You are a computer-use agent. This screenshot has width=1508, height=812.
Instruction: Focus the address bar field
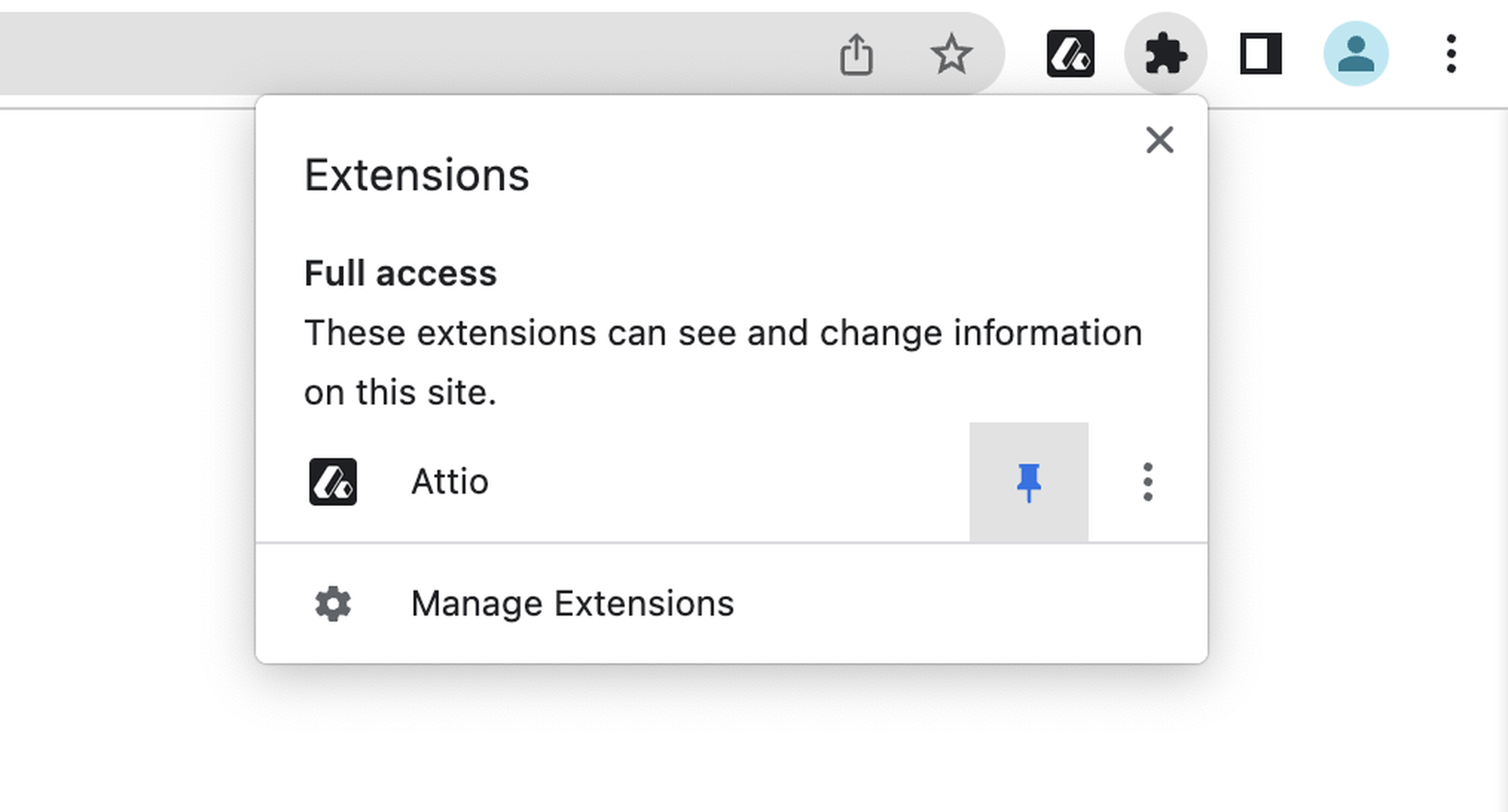coord(410,54)
